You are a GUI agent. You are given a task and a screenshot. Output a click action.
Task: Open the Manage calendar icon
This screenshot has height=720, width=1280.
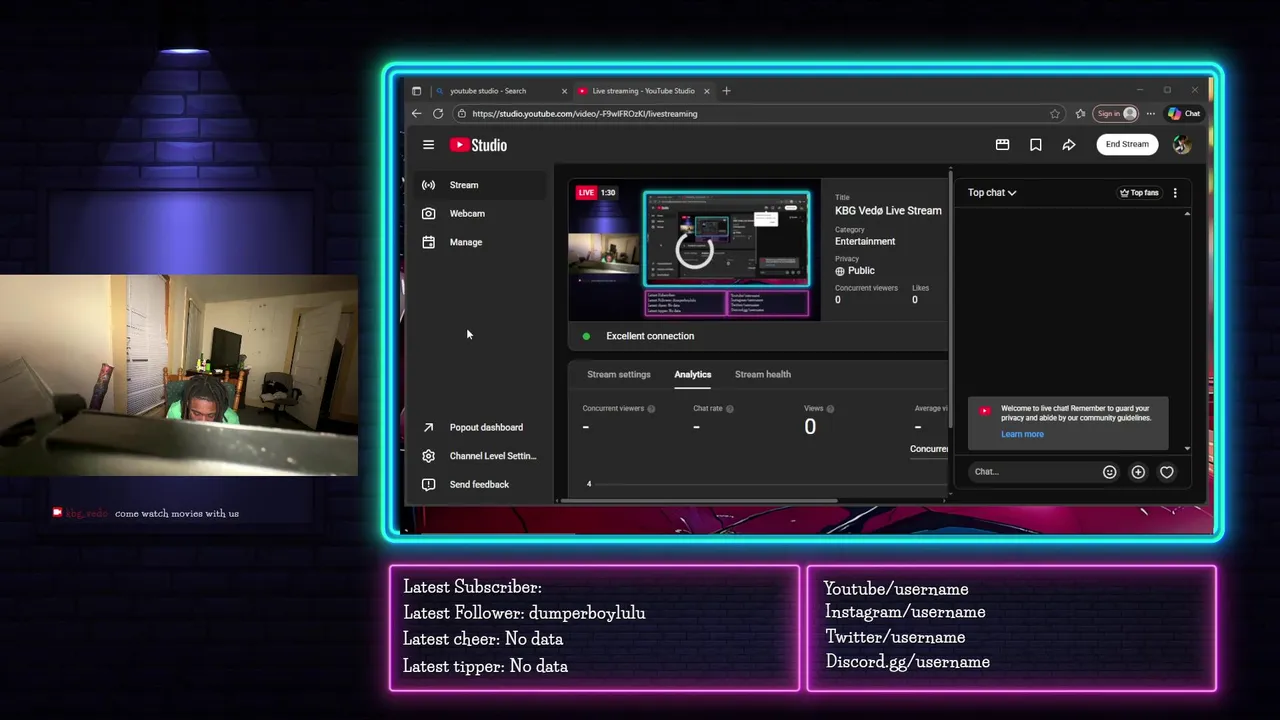click(428, 242)
